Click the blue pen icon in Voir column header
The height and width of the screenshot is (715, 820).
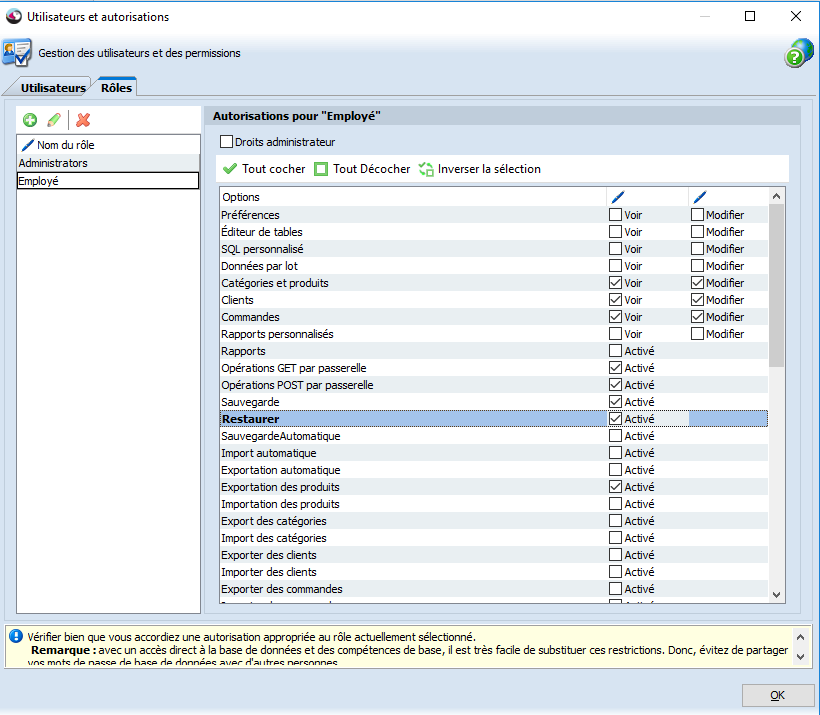618,197
